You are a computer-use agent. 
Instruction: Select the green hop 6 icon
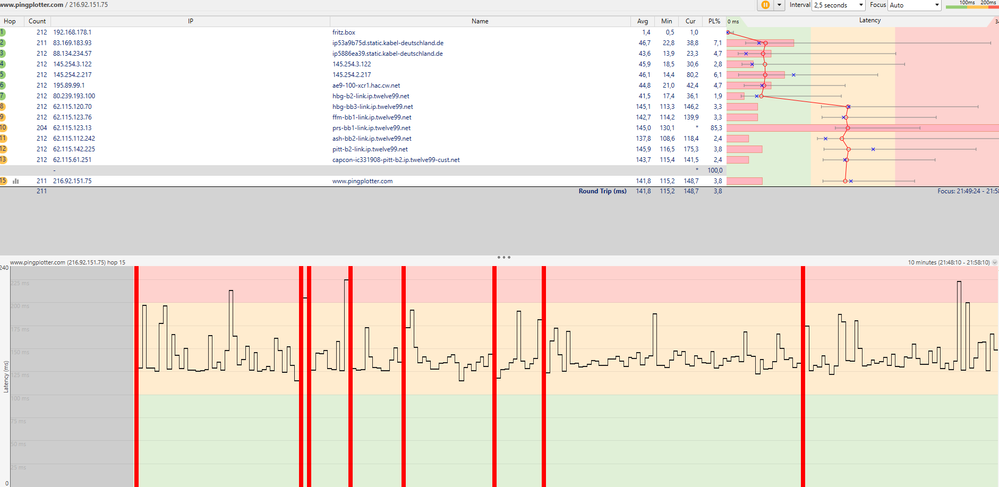point(3,85)
